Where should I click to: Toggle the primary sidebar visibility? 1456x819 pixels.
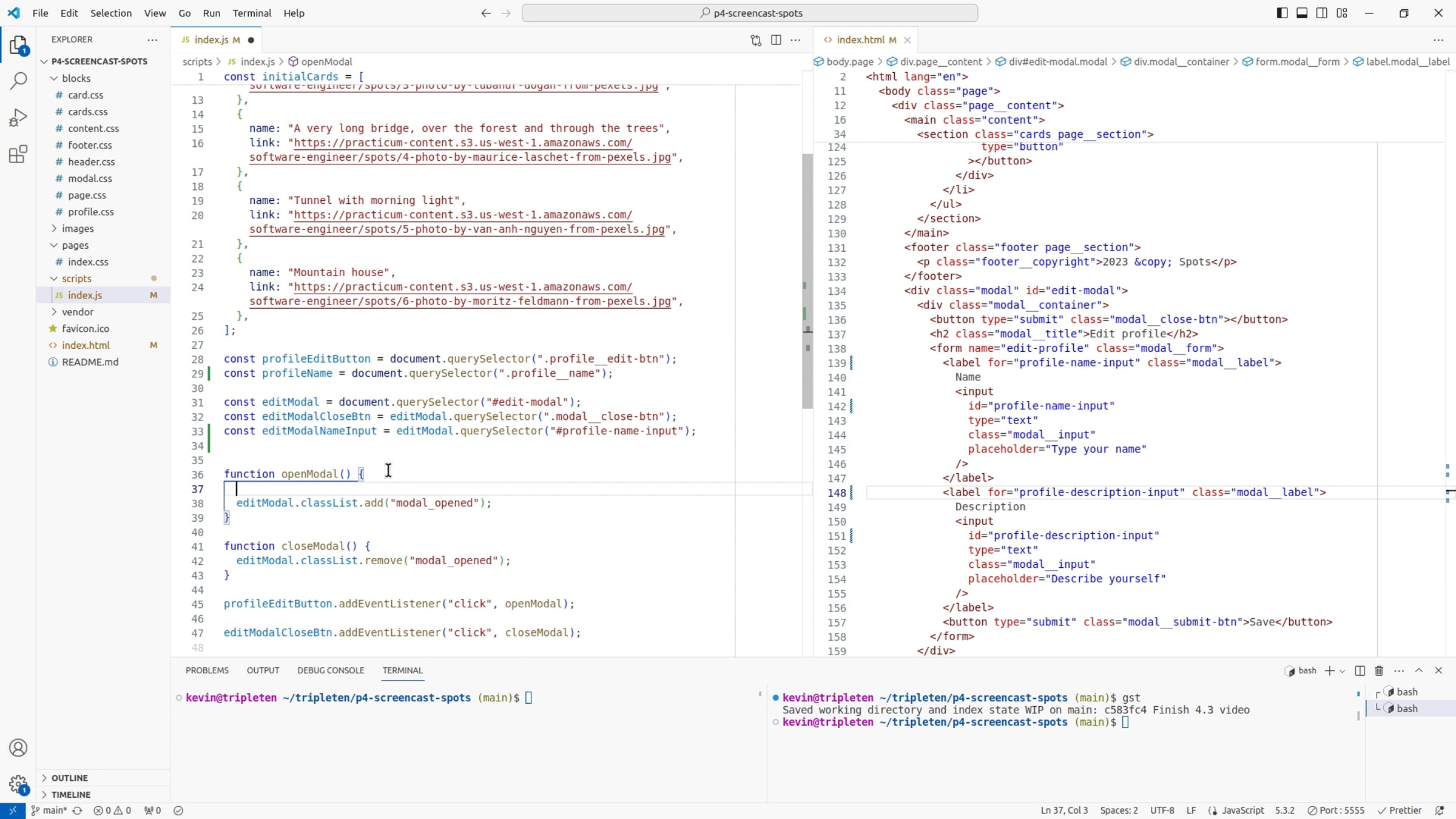click(x=1281, y=12)
